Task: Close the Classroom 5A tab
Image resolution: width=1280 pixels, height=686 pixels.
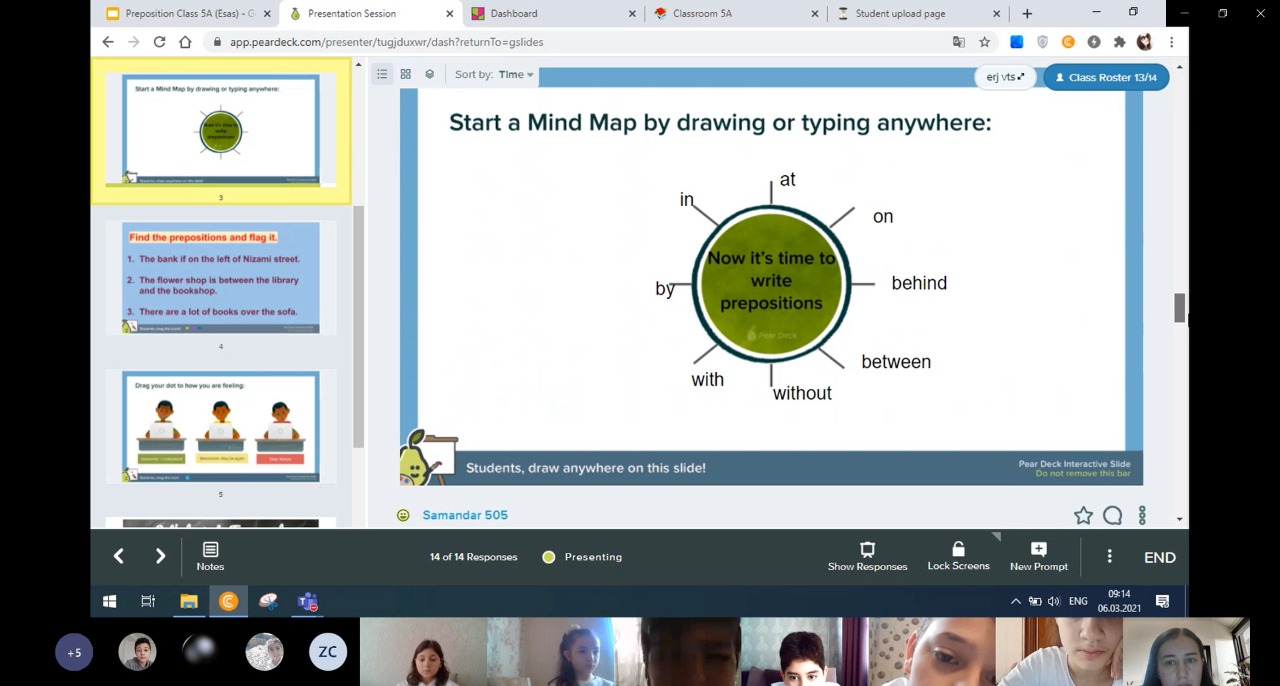Action: tap(814, 13)
